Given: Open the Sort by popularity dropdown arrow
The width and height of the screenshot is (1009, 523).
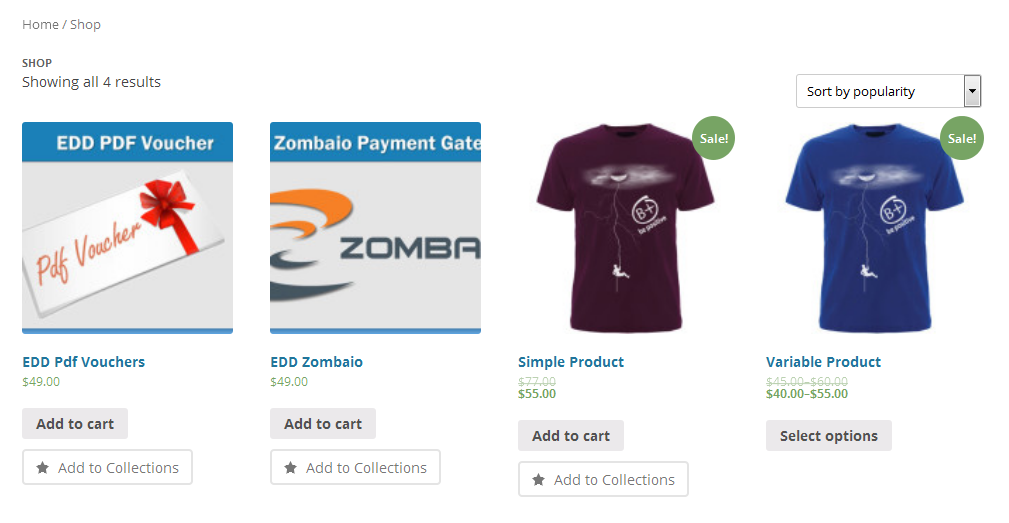Looking at the screenshot, I should pyautogui.click(x=972, y=91).
